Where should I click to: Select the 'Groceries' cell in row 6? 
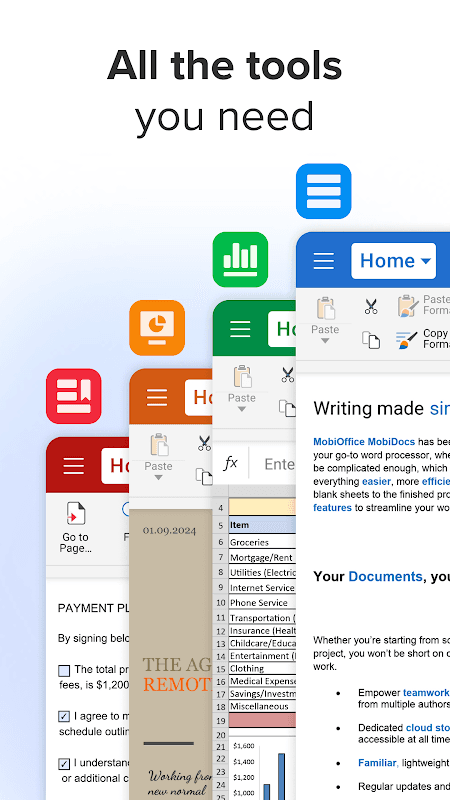262,542
